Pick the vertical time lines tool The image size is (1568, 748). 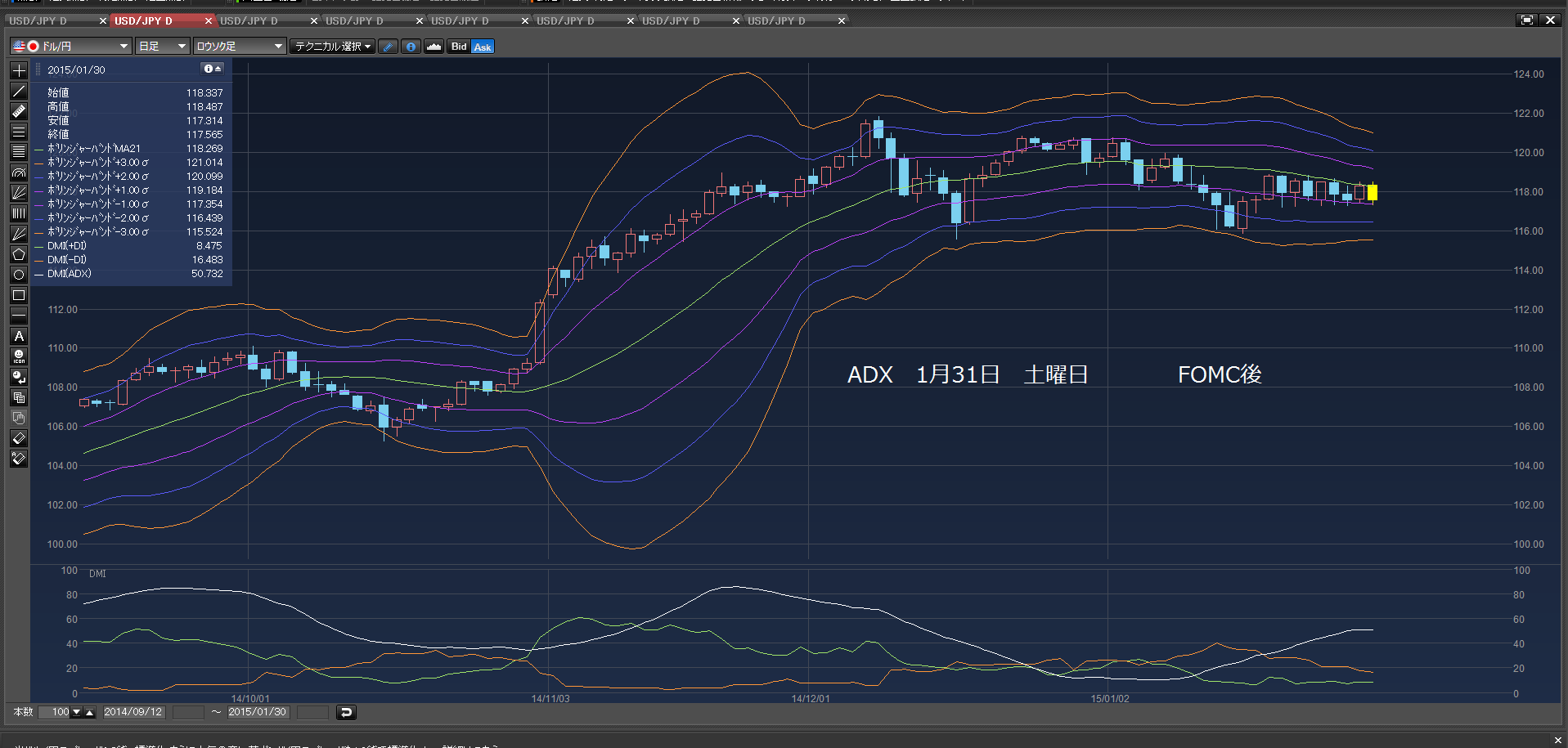[x=19, y=213]
